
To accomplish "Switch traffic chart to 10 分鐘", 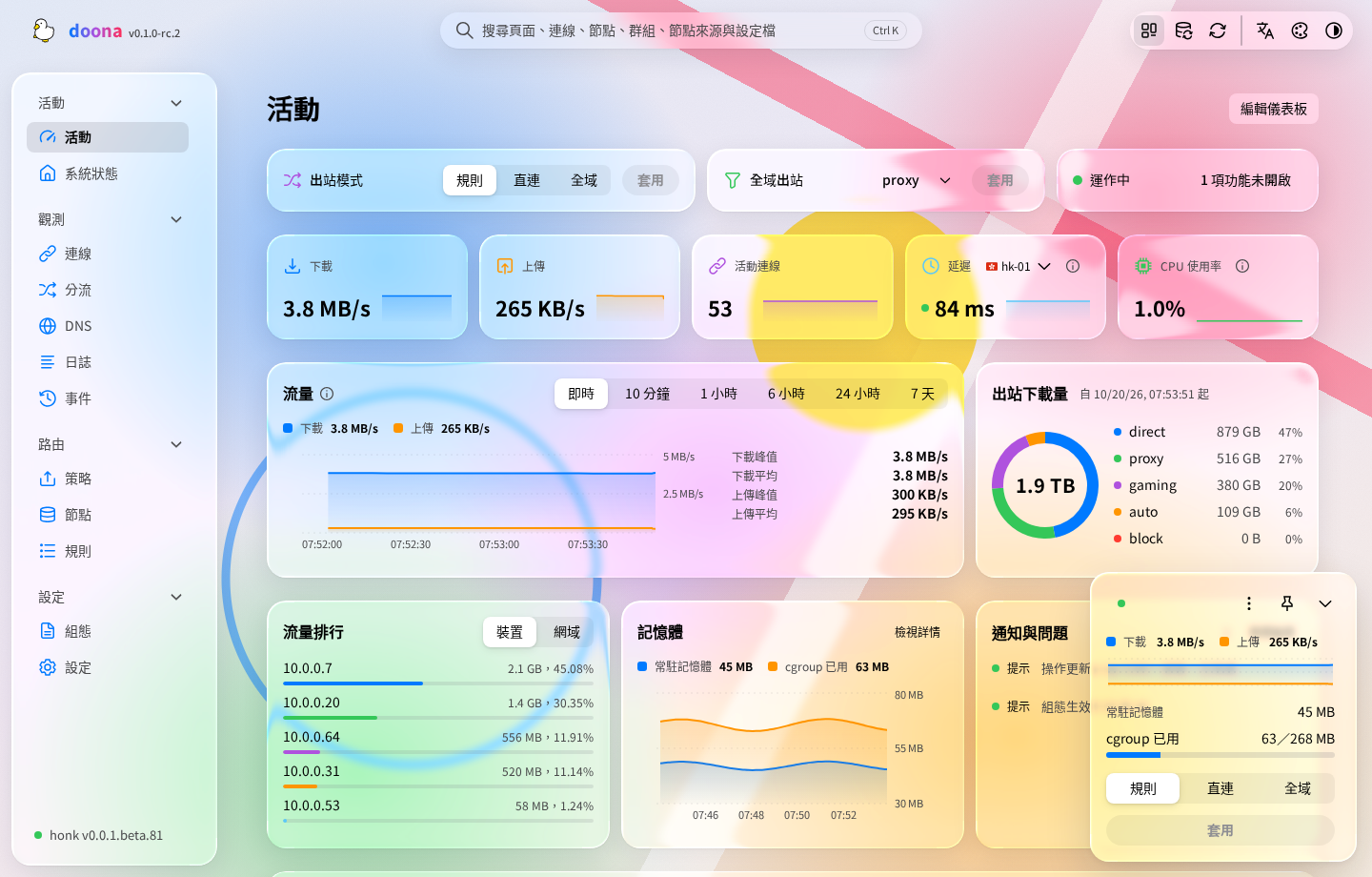I will pyautogui.click(x=648, y=394).
